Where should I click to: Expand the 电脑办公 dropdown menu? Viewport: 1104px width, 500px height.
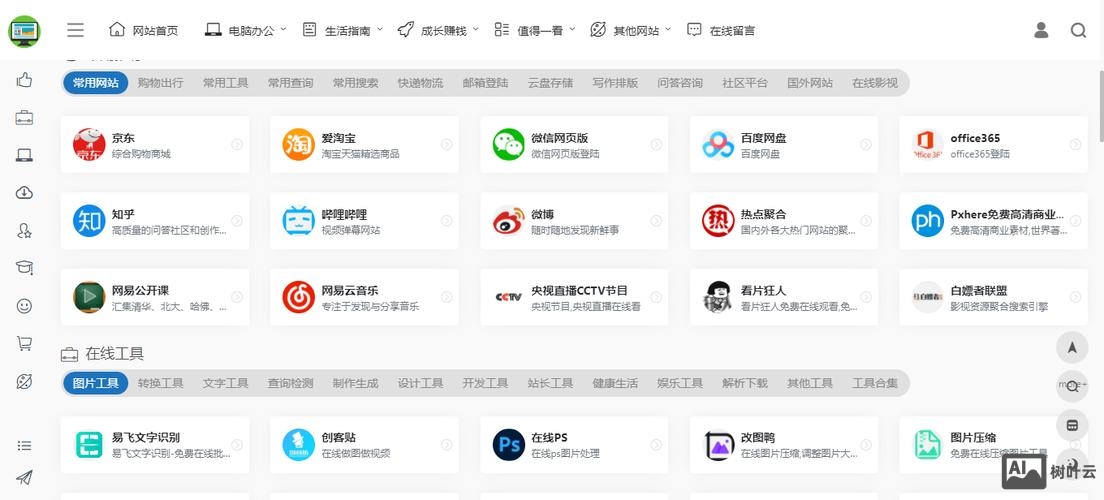point(246,30)
